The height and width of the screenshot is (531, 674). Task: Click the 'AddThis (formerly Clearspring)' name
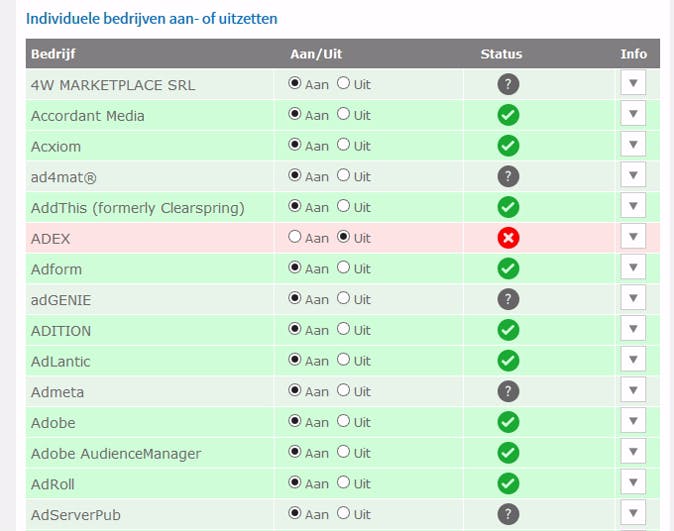tap(138, 208)
